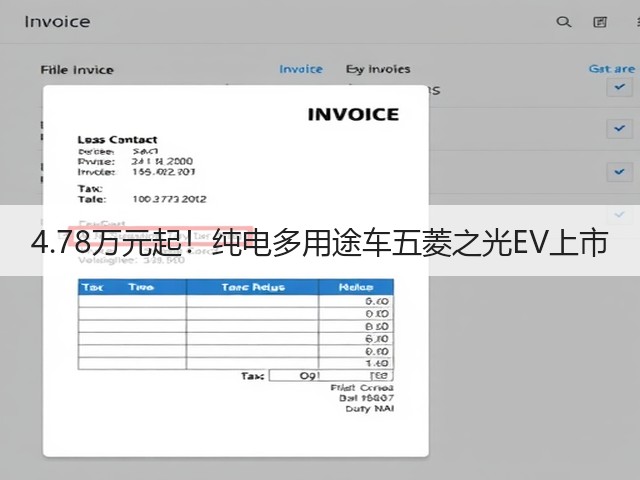Click the 'Tive' table column header
The height and width of the screenshot is (480, 640).
tap(141, 287)
